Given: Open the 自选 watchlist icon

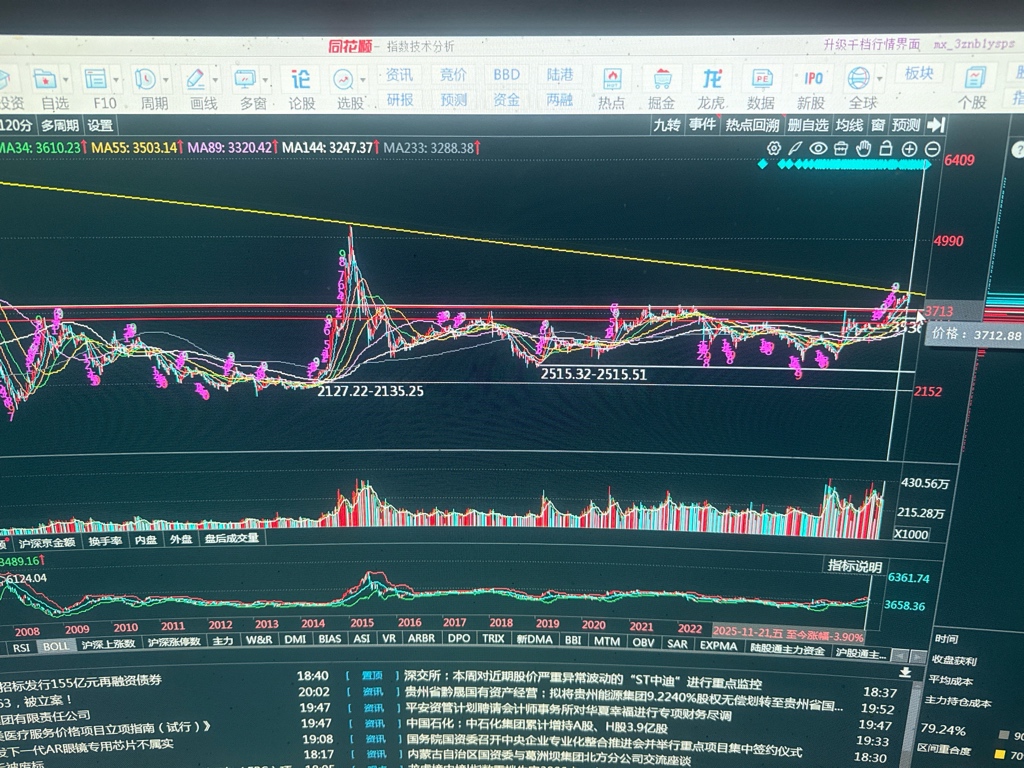Looking at the screenshot, I should [x=45, y=80].
